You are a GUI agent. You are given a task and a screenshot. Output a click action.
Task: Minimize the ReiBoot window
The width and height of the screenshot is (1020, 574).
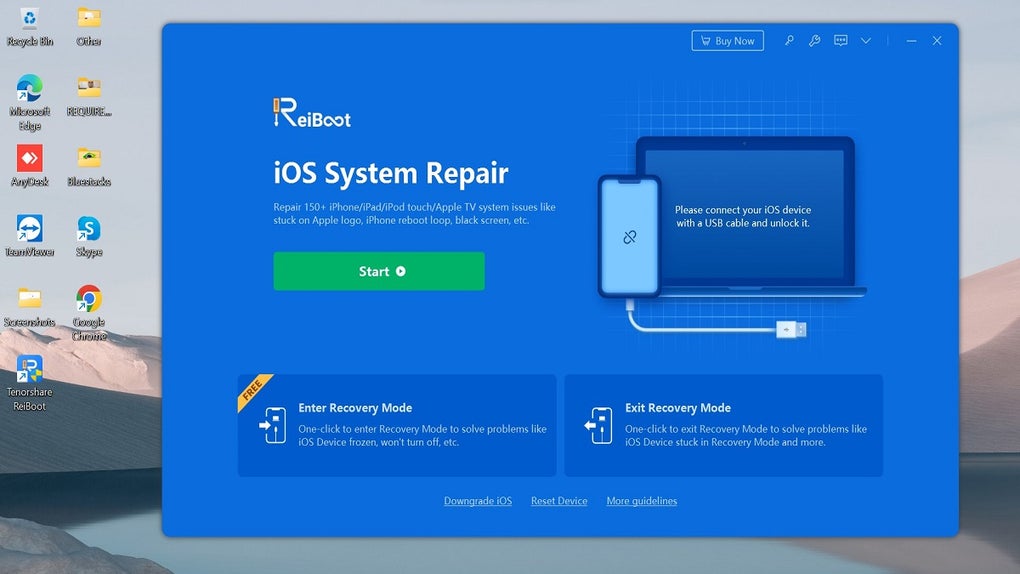pos(911,41)
